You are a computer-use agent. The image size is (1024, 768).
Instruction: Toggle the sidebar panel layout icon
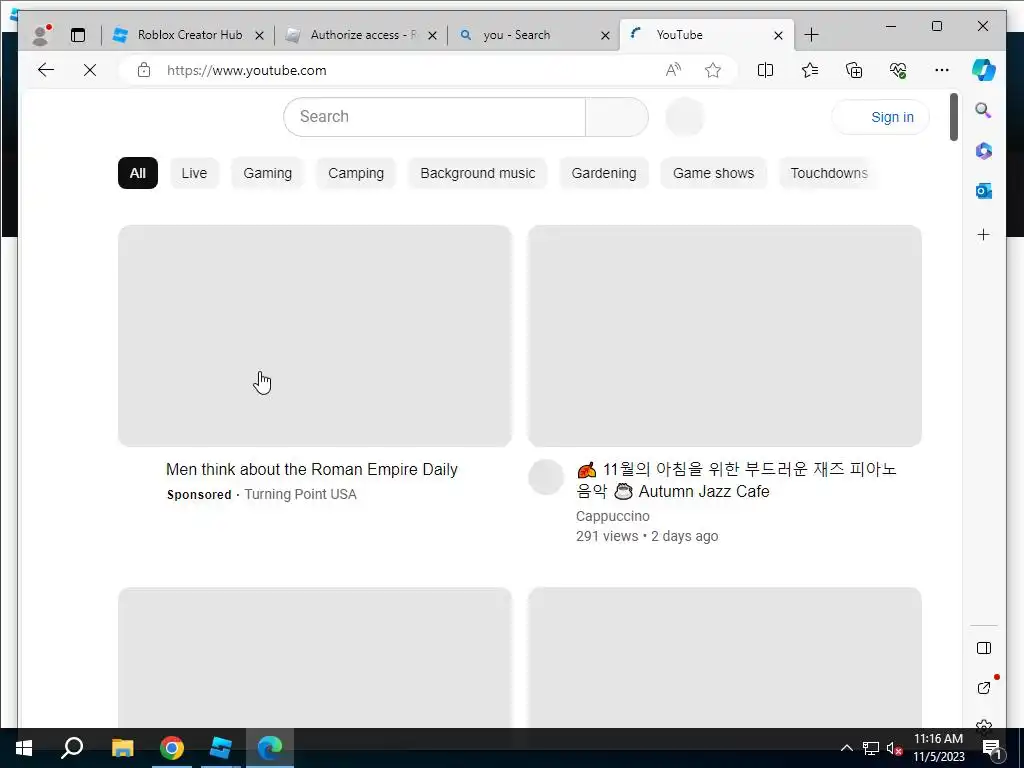pyautogui.click(x=984, y=648)
